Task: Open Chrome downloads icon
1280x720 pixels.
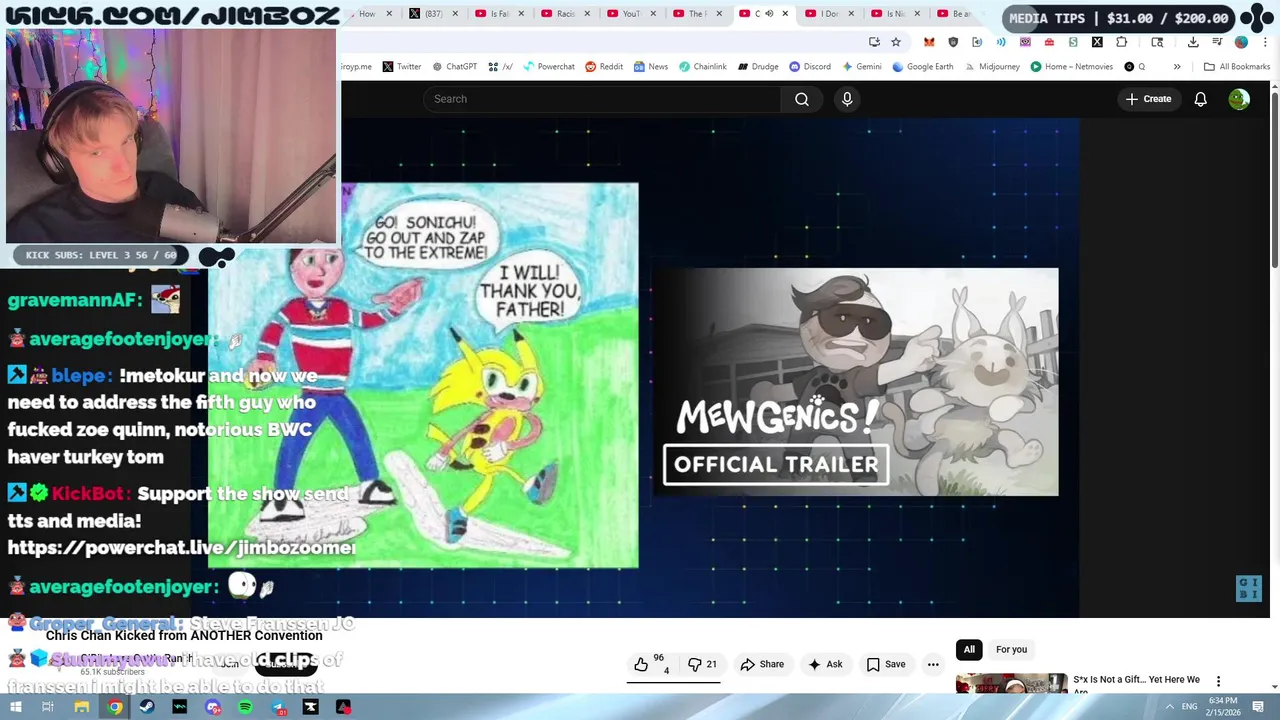Action: pyautogui.click(x=1193, y=42)
